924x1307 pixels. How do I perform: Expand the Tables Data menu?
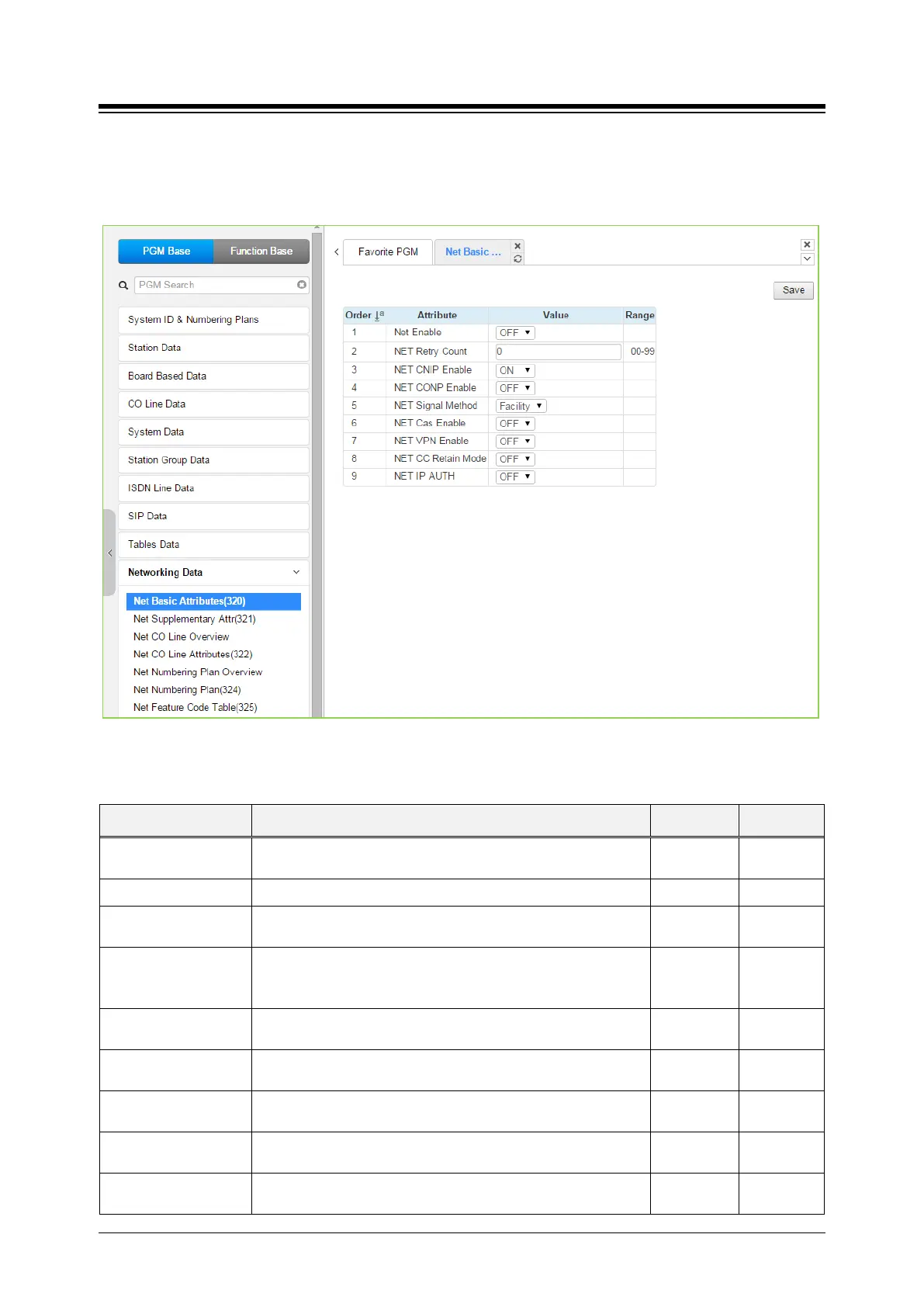point(213,544)
